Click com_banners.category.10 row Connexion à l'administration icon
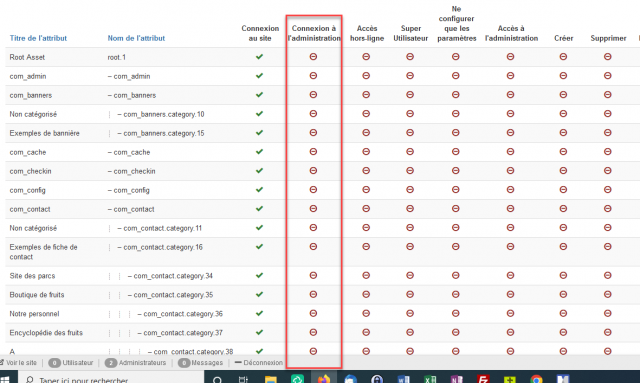Viewport: 640px width, 383px height. click(313, 114)
